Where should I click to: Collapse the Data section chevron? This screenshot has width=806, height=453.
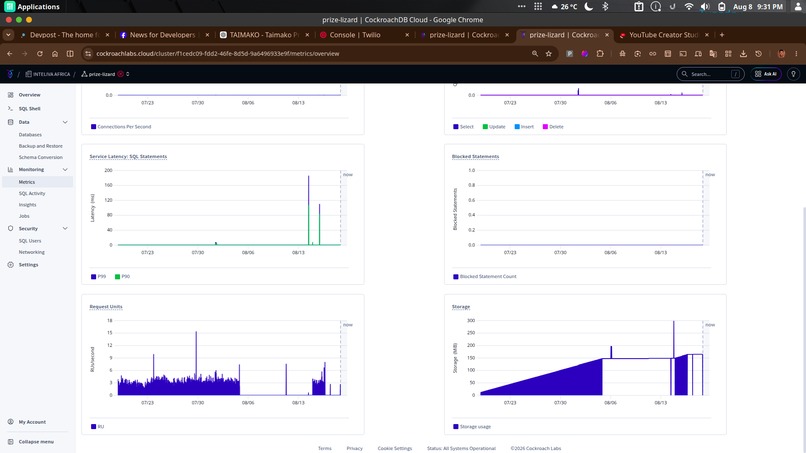65,122
